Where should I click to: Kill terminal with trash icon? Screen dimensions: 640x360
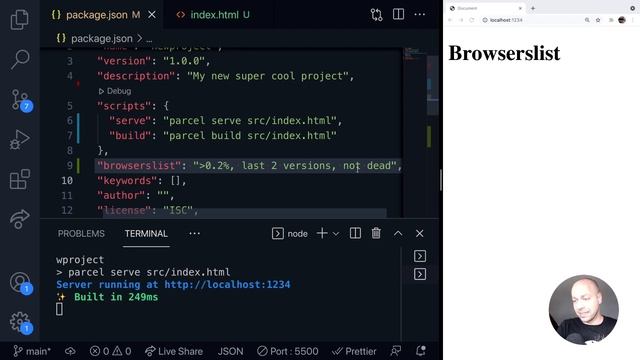tap(376, 233)
